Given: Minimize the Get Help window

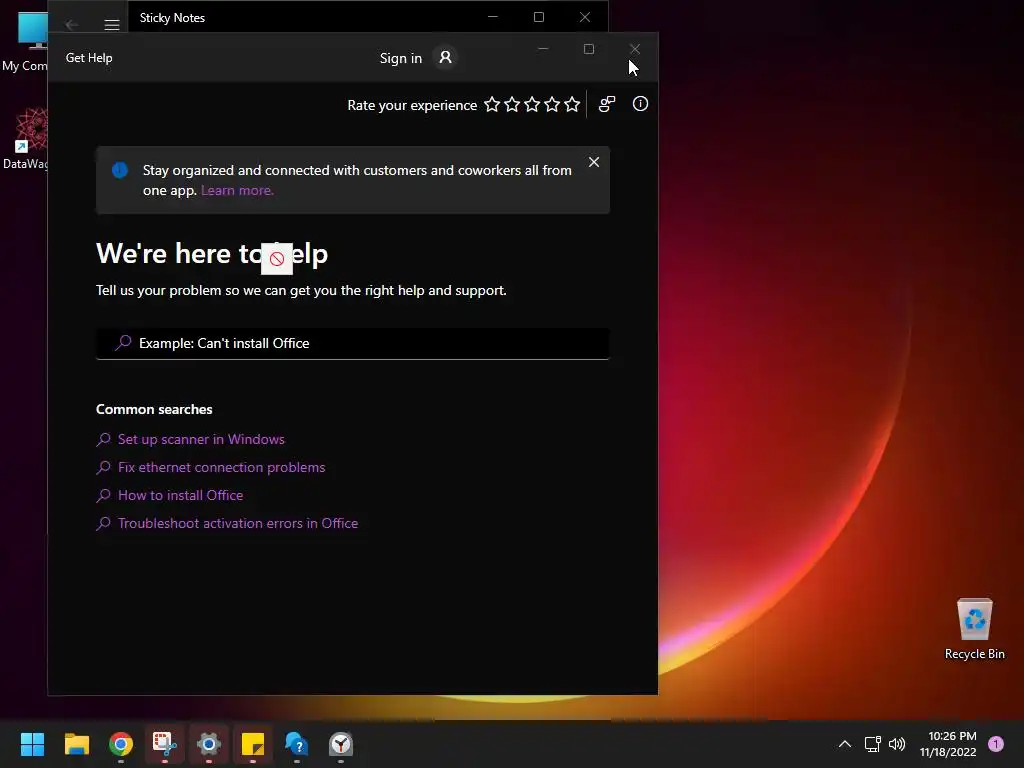Looking at the screenshot, I should pos(543,49).
